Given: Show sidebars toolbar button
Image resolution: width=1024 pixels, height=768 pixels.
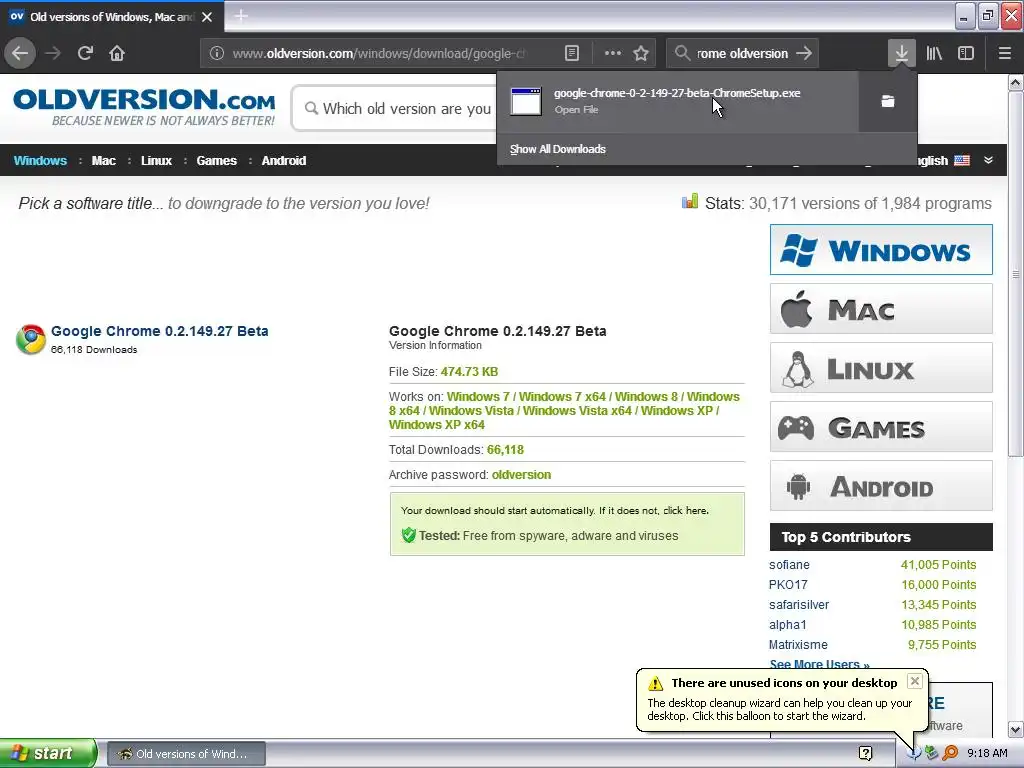Looking at the screenshot, I should 966,53.
